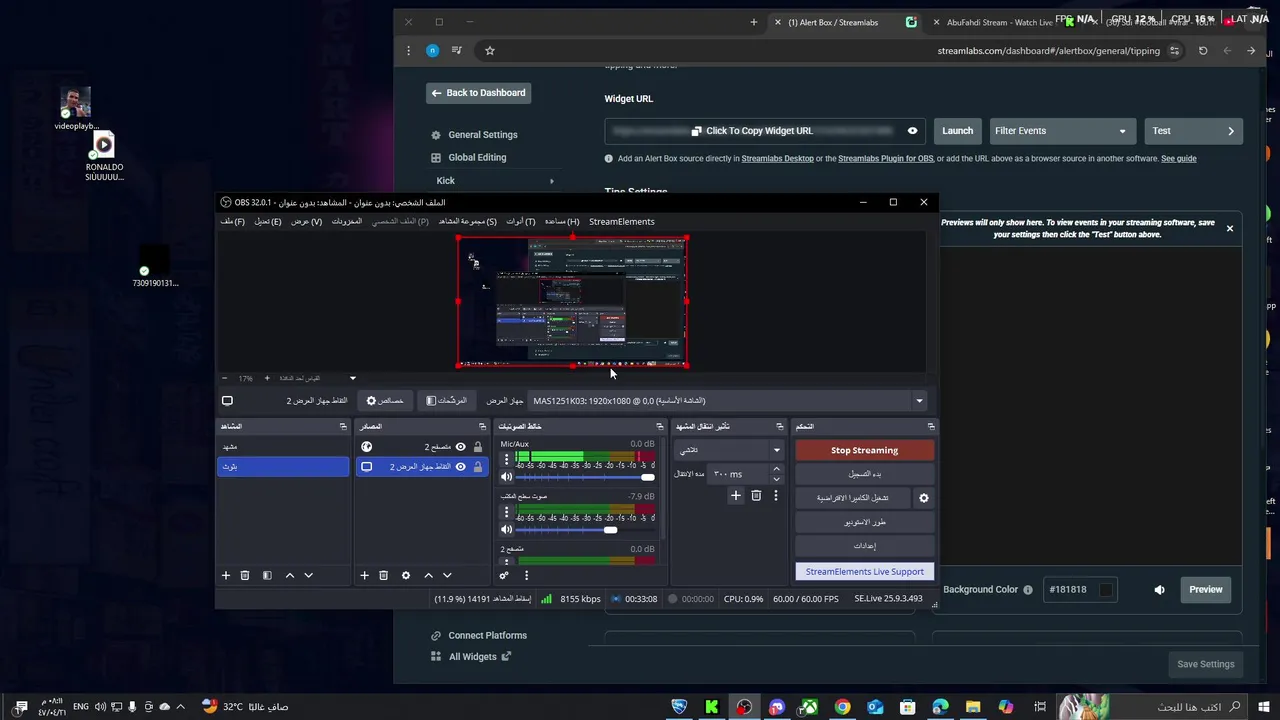
Task: Open Mic/Aux three-dot options menu
Action: pyautogui.click(x=506, y=460)
